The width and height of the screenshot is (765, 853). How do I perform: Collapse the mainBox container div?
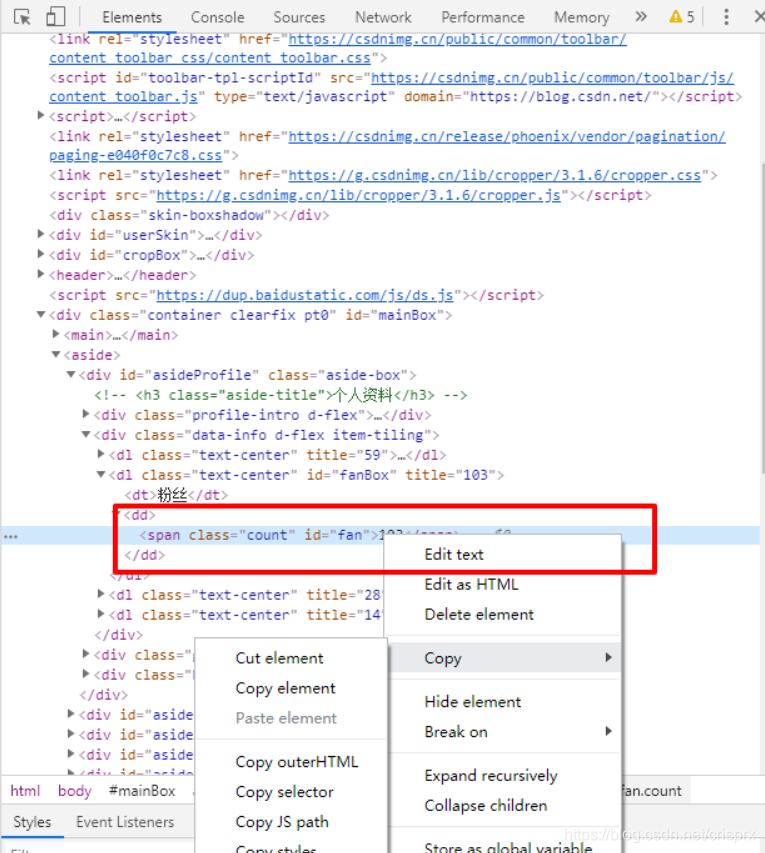pyautogui.click(x=40, y=314)
